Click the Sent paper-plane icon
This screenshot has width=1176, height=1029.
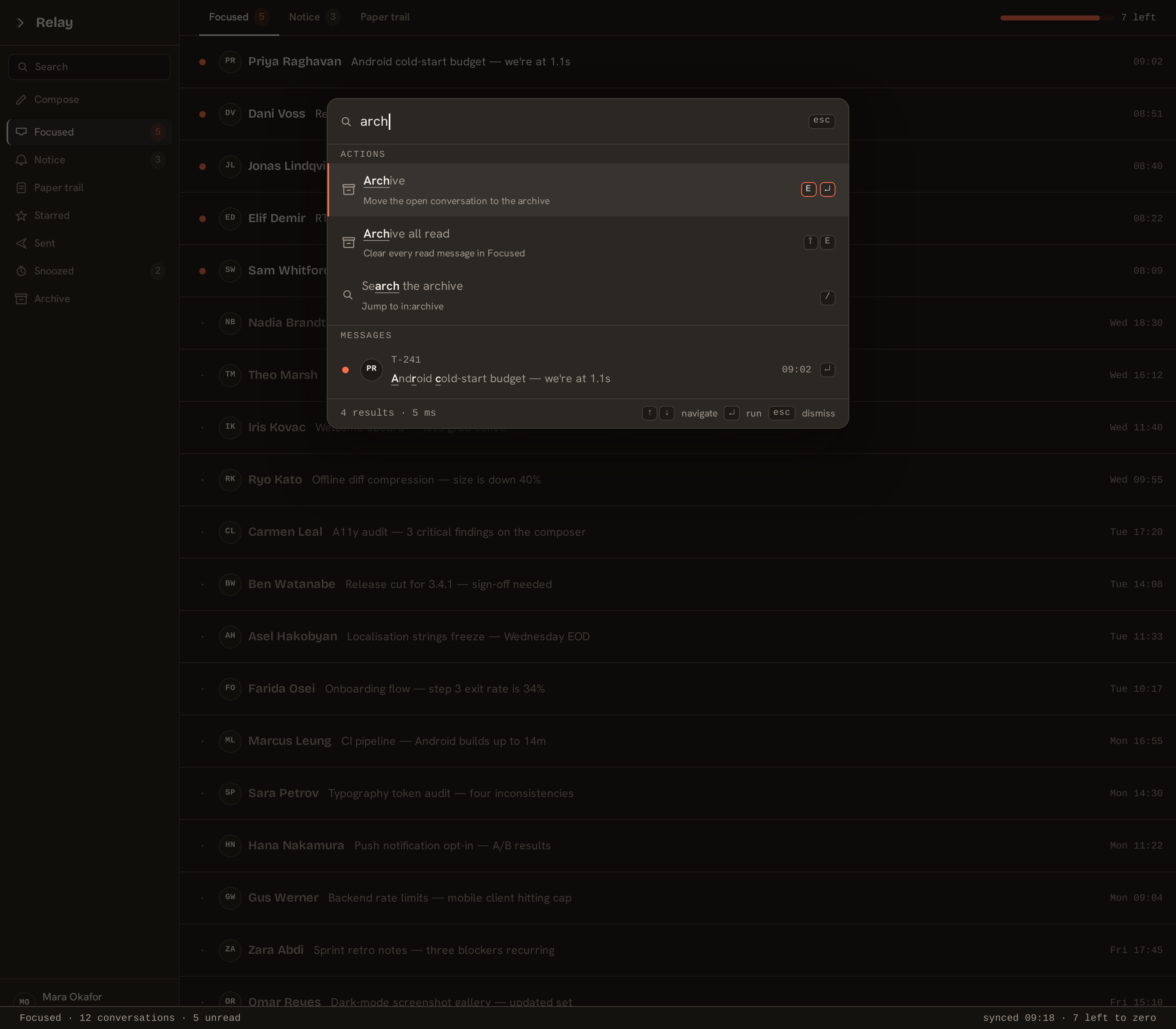[21, 243]
